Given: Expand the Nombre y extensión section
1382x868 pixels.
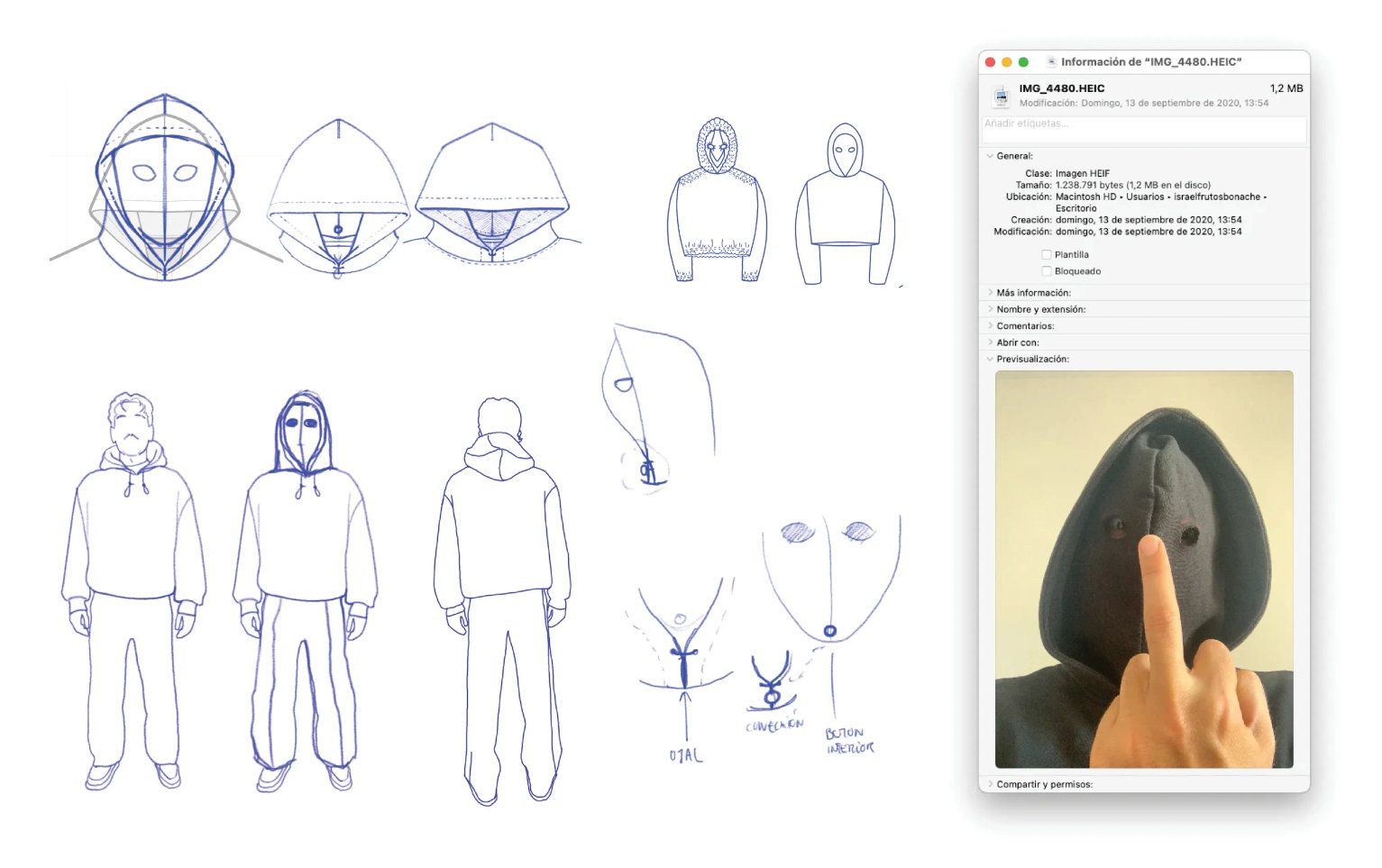Looking at the screenshot, I should point(990,309).
